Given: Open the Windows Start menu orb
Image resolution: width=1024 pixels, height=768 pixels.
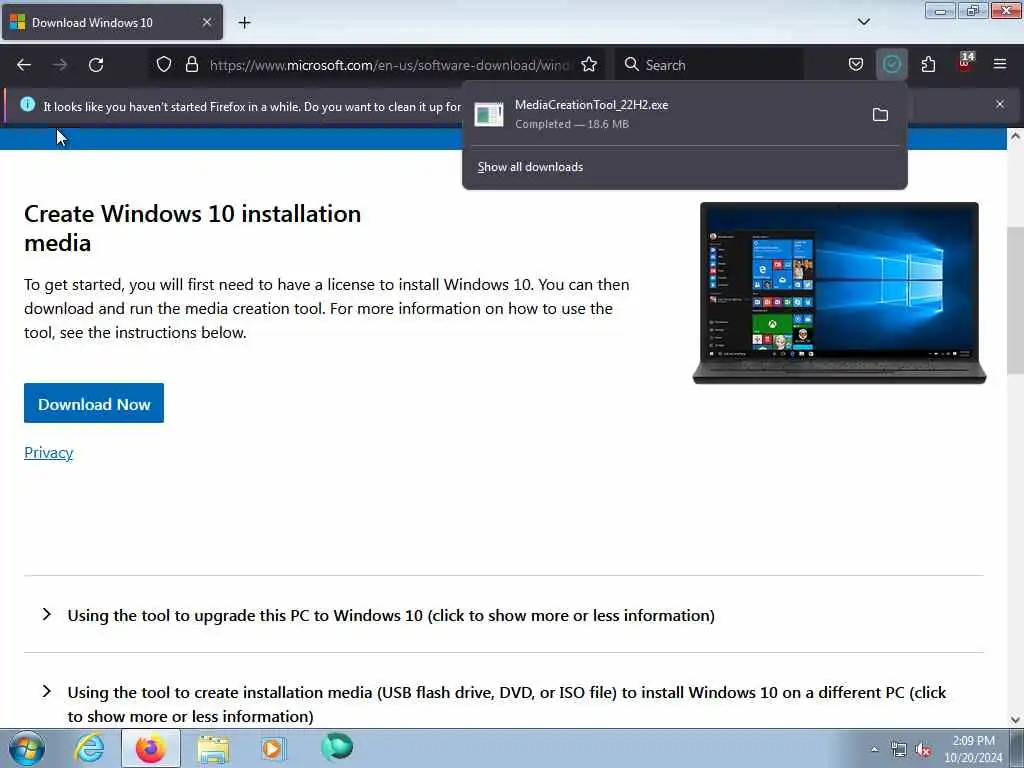Looking at the screenshot, I should pos(27,748).
